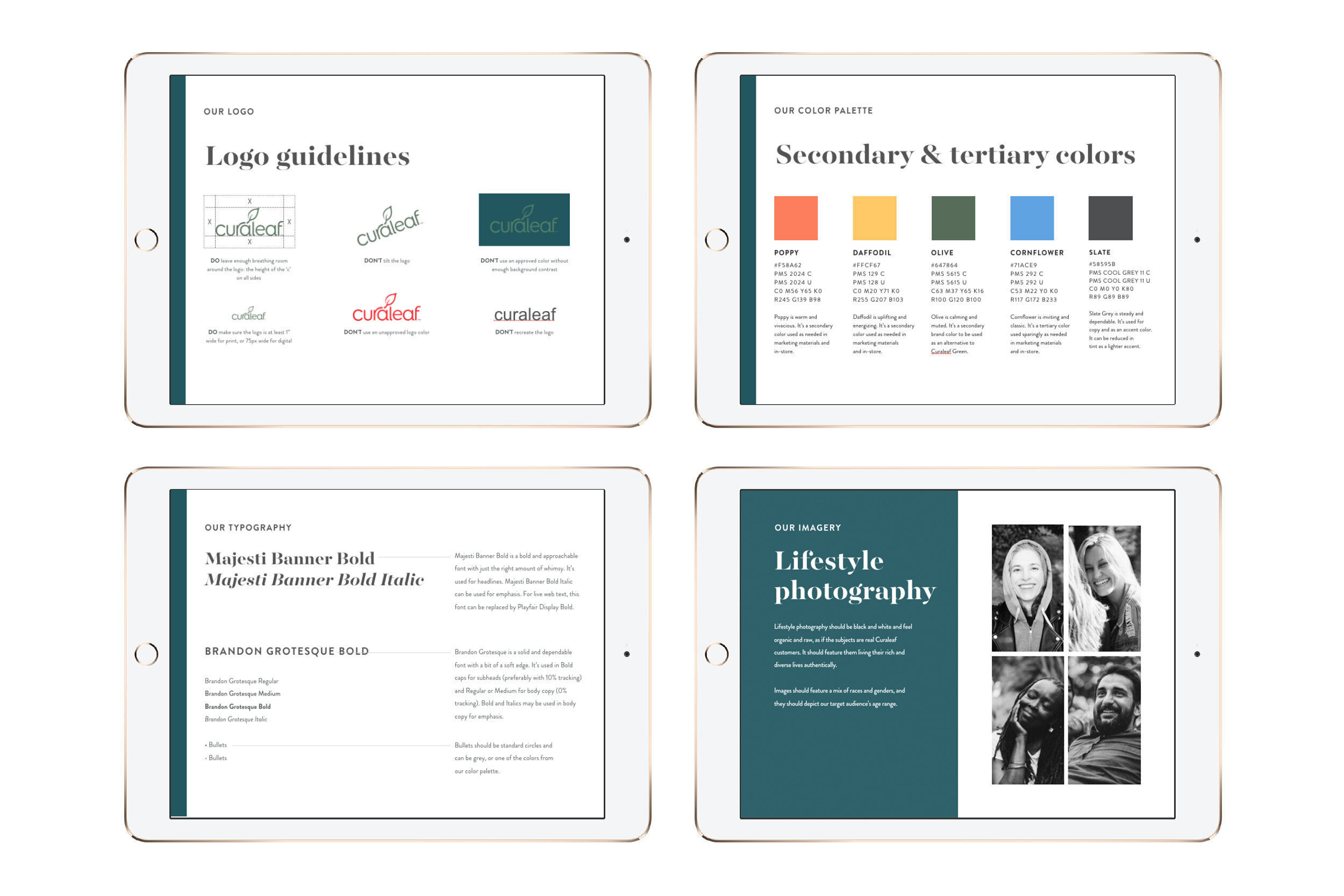Click the 'Lifestyle photography' heading

855,576
